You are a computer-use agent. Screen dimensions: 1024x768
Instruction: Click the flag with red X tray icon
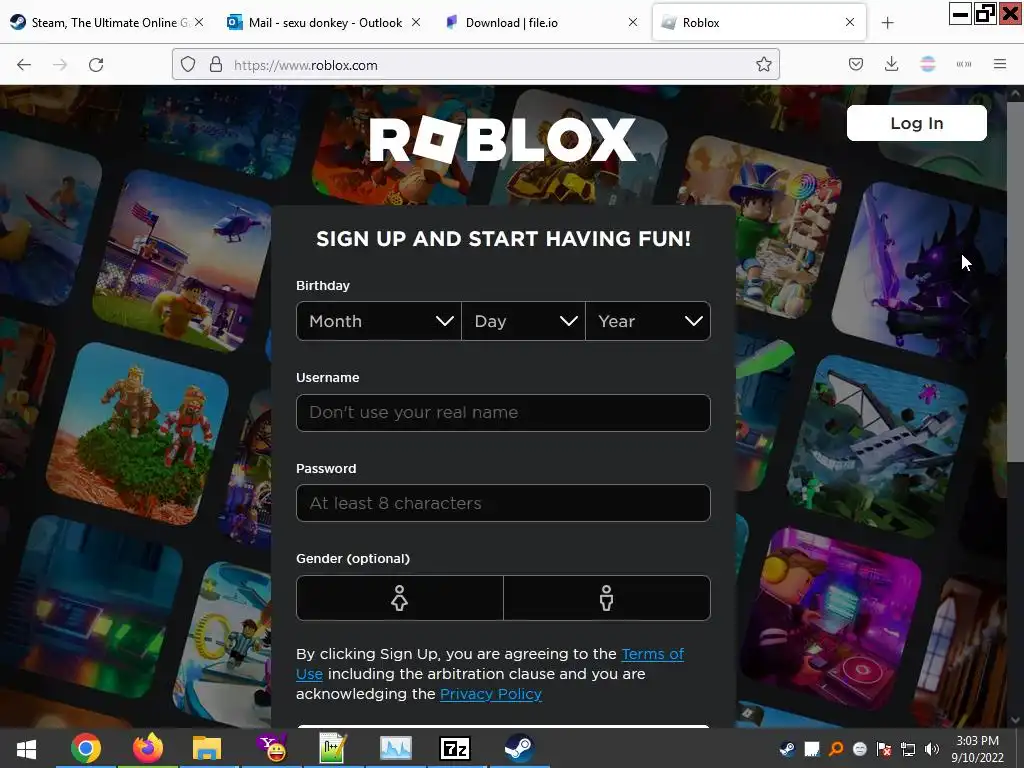[884, 749]
